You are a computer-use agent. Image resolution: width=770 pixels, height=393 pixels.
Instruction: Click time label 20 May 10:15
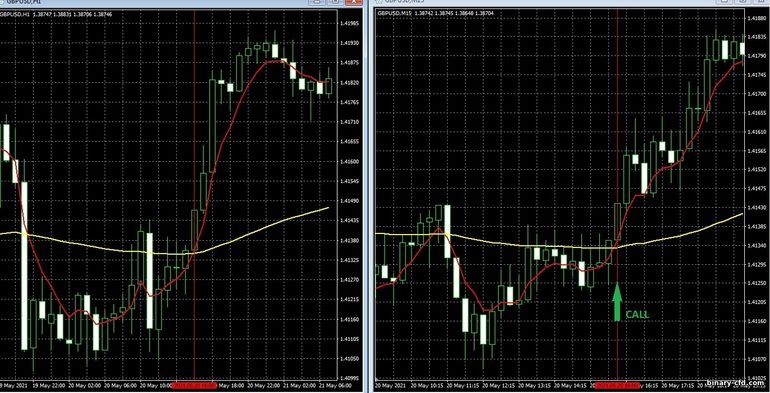427,386
